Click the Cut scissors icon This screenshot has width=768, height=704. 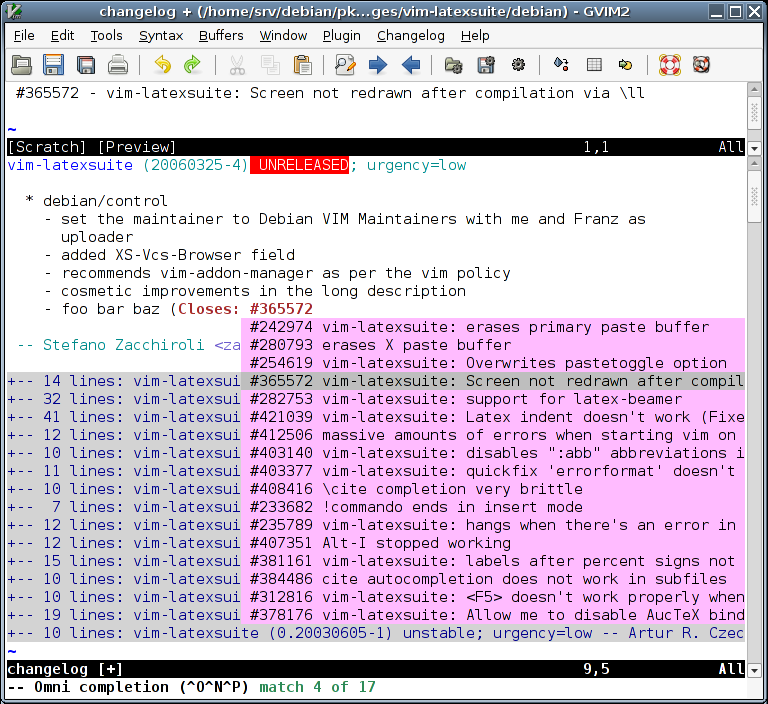(x=237, y=65)
